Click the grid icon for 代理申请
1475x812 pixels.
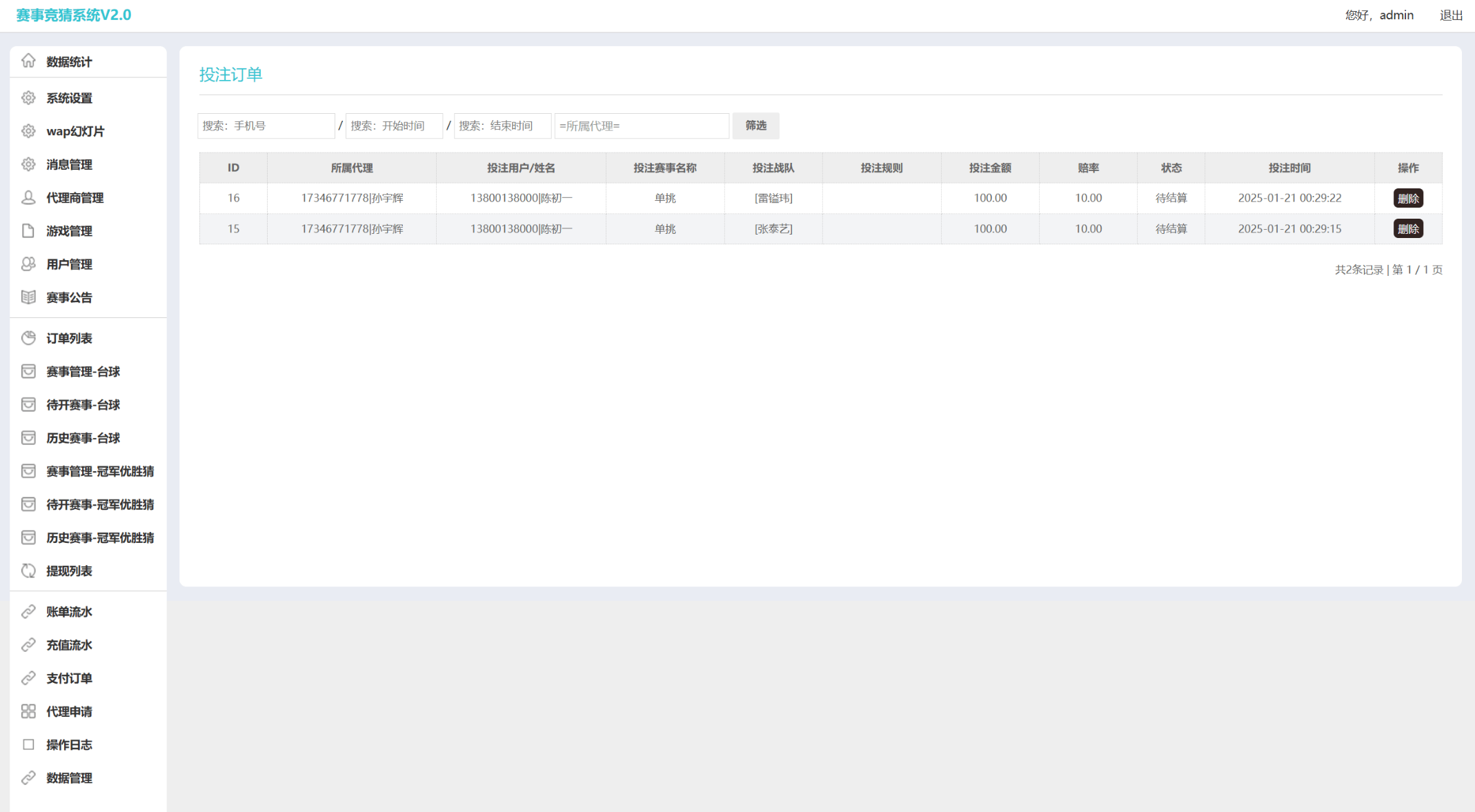28,711
